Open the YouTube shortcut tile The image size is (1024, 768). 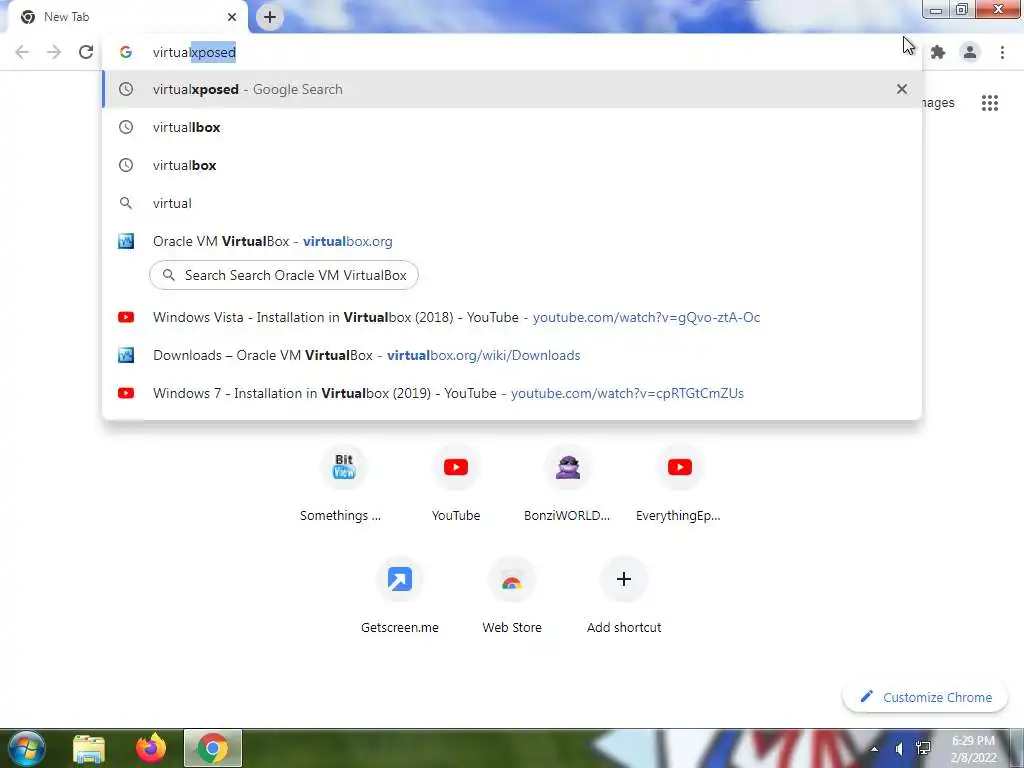456,483
